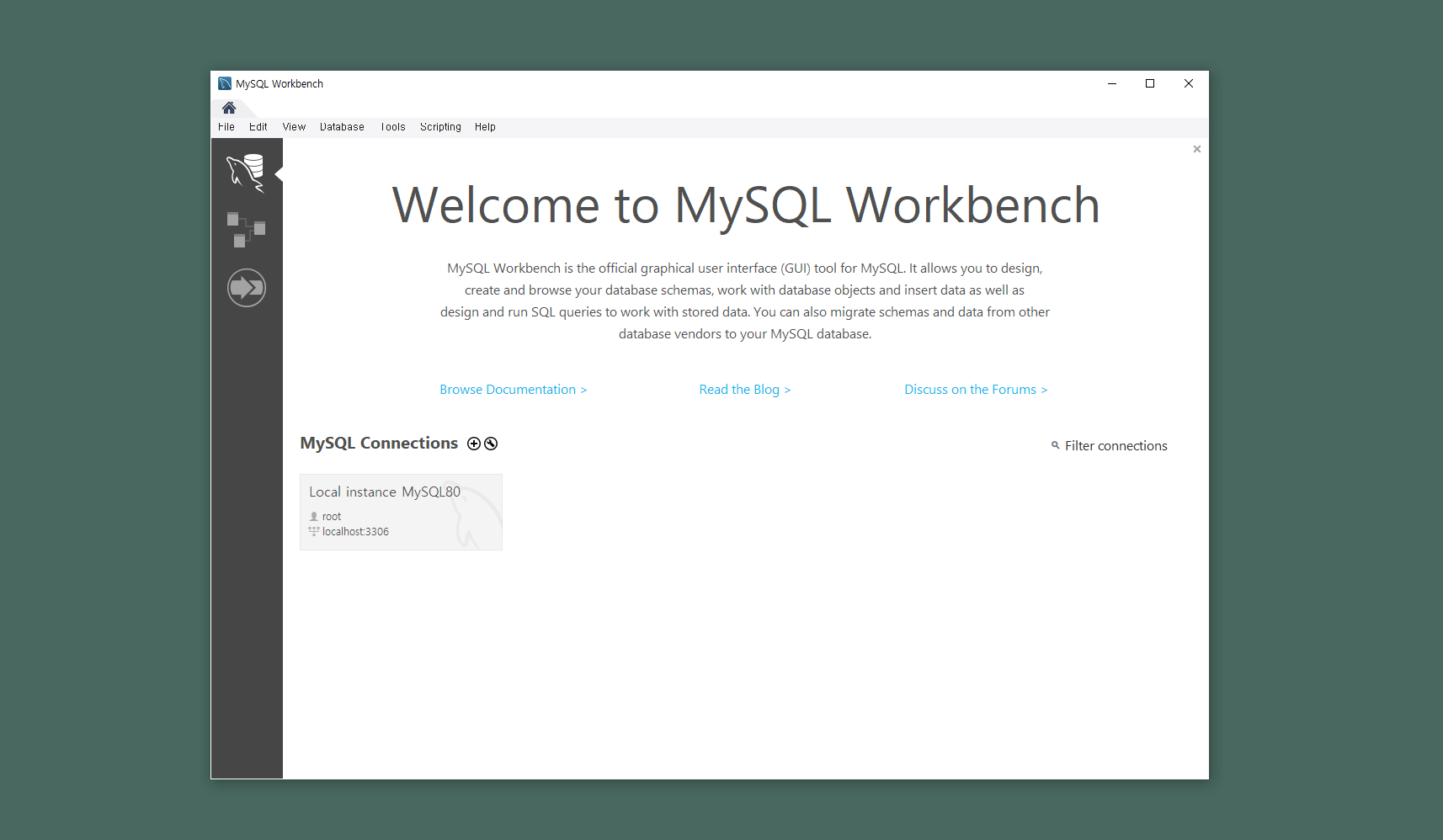
Task: Click the 'MySQL Connections' section heading
Action: pyautogui.click(x=379, y=444)
